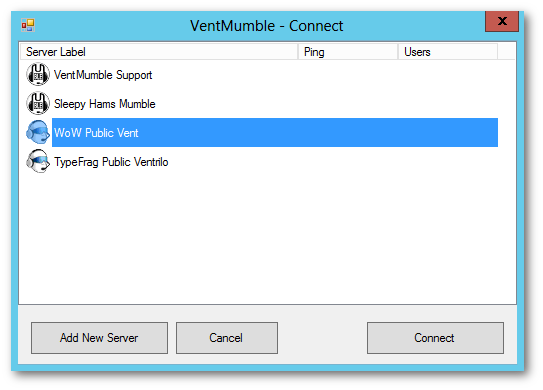Sort servers by the Users column header
Image resolution: width=543 pixels, height=390 pixels.
pos(448,52)
